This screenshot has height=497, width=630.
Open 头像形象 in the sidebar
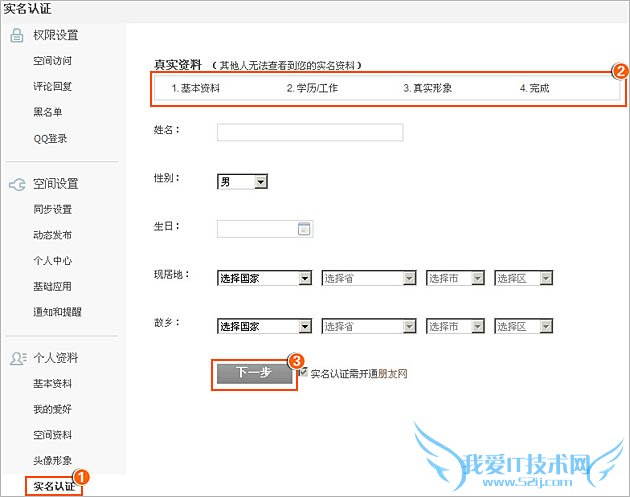coord(53,460)
